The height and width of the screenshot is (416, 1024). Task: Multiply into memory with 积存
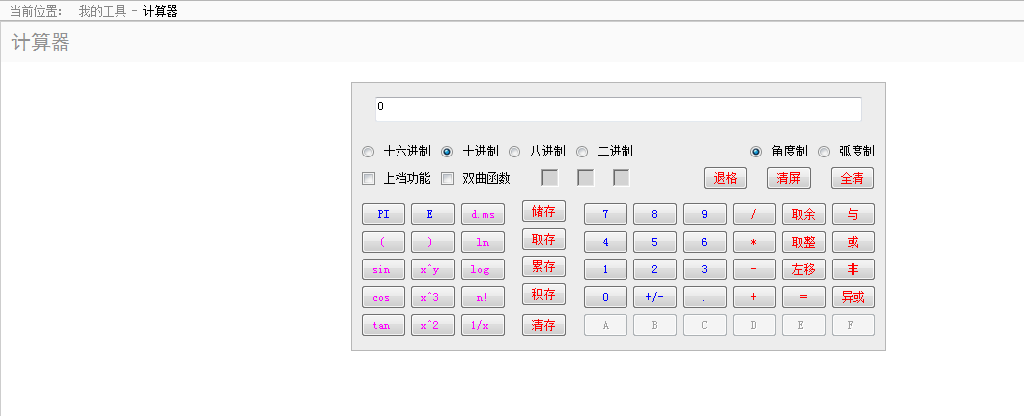point(543,294)
